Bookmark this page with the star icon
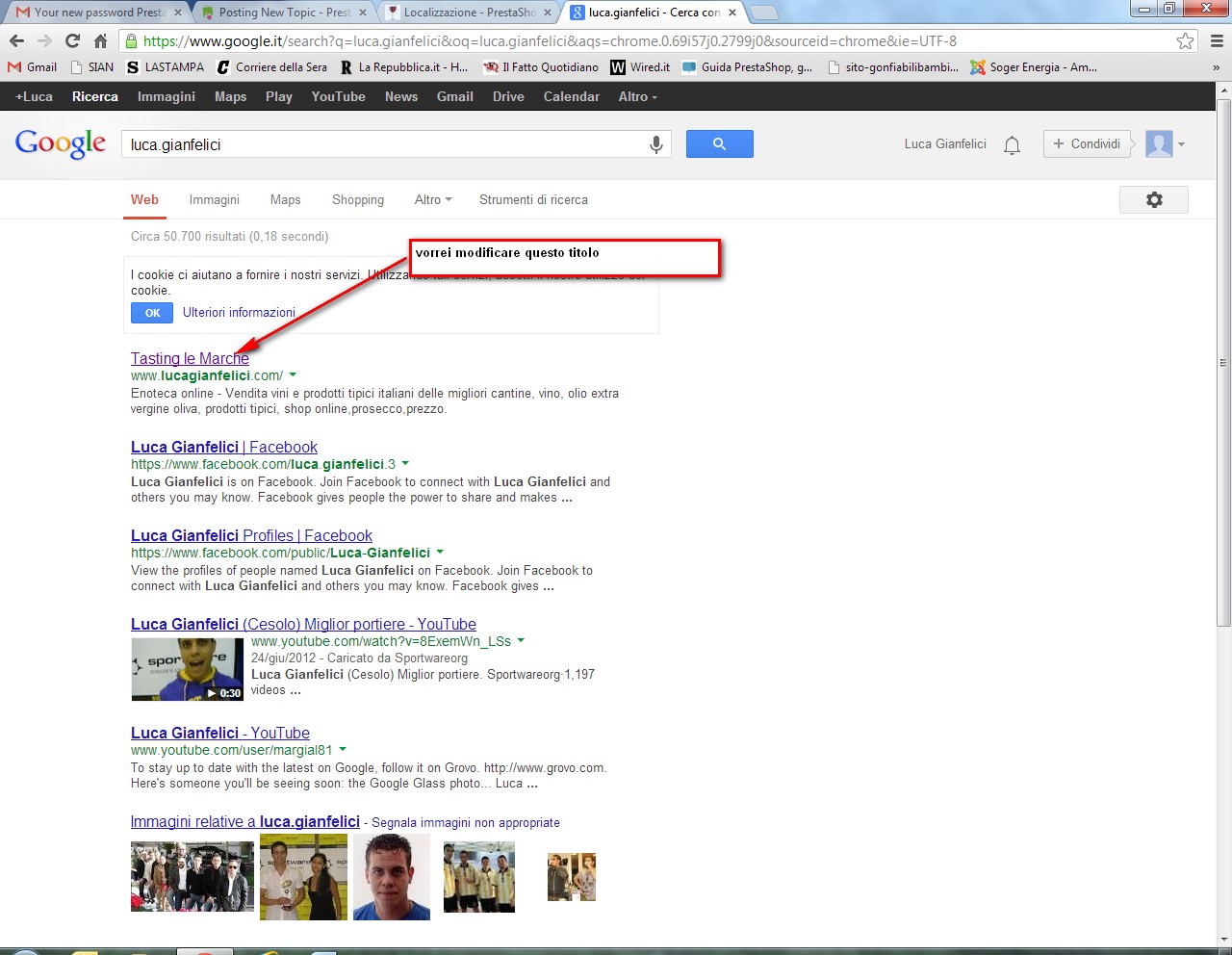Screen dimensions: 1232x955 (x=1185, y=40)
